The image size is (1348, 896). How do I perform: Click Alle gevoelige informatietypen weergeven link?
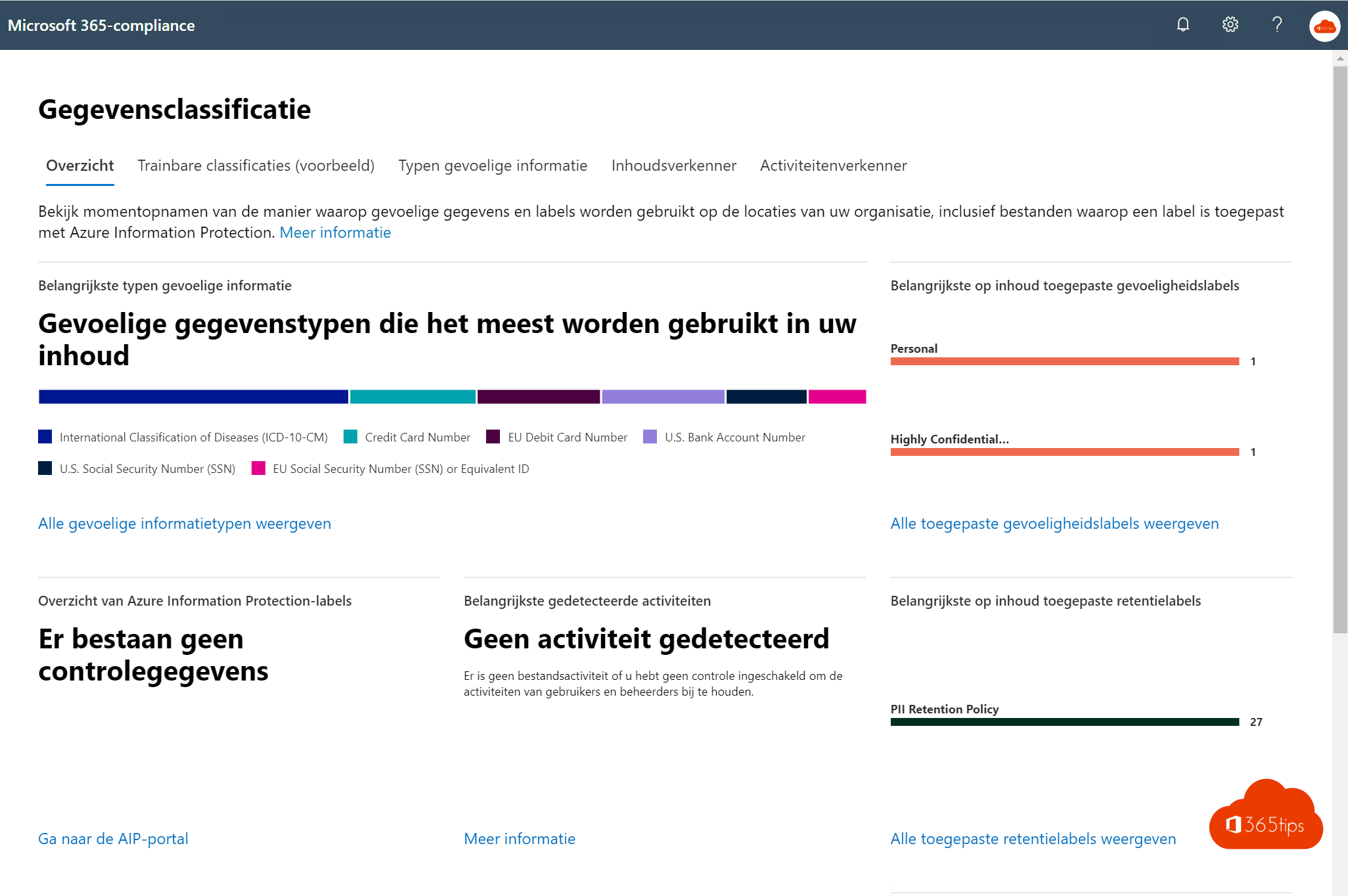pyautogui.click(x=185, y=524)
